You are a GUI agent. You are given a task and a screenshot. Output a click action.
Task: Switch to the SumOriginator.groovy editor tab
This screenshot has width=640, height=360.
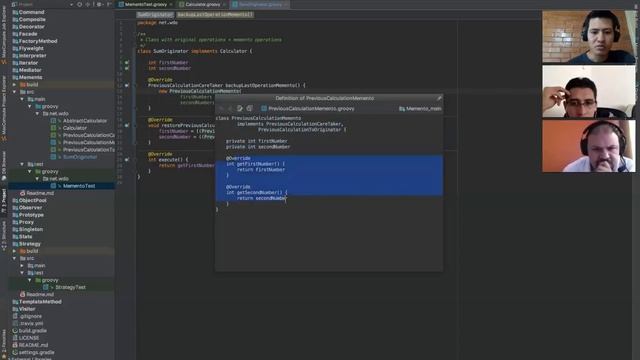[260, 4]
